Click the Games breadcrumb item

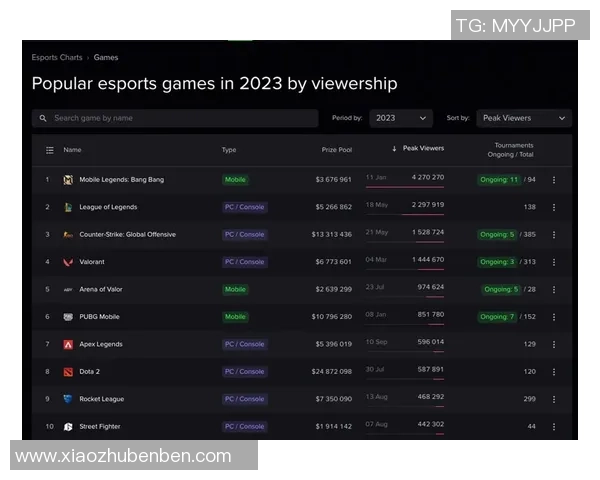106,58
